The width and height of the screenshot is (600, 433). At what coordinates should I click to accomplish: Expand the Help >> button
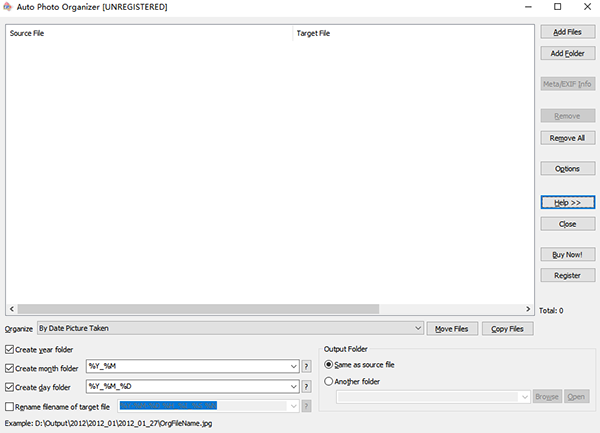click(567, 202)
